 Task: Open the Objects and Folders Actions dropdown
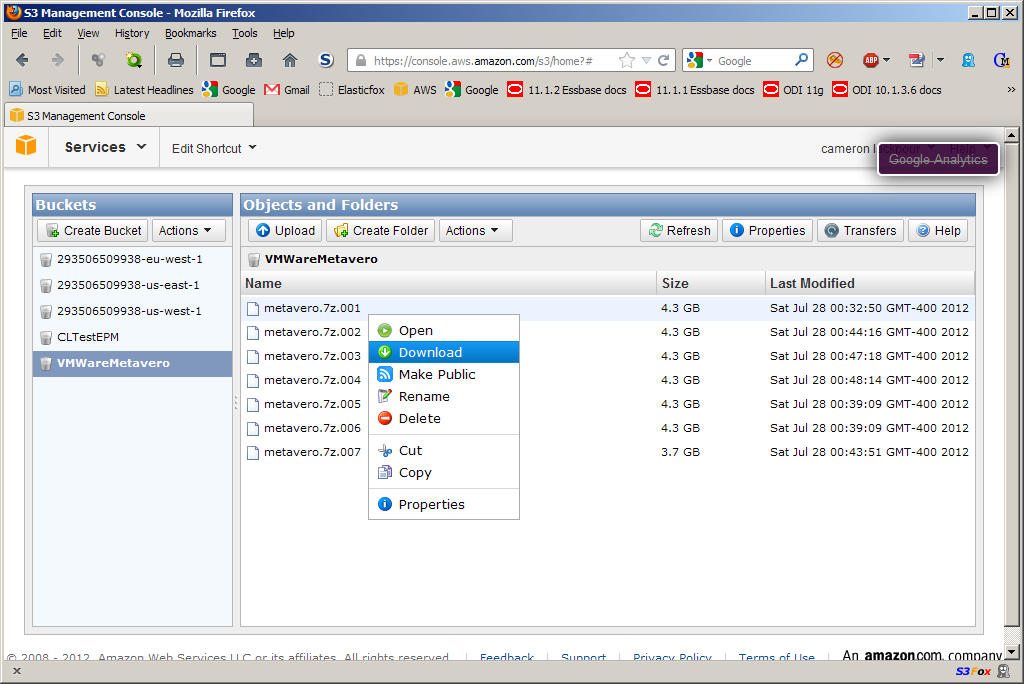click(475, 231)
